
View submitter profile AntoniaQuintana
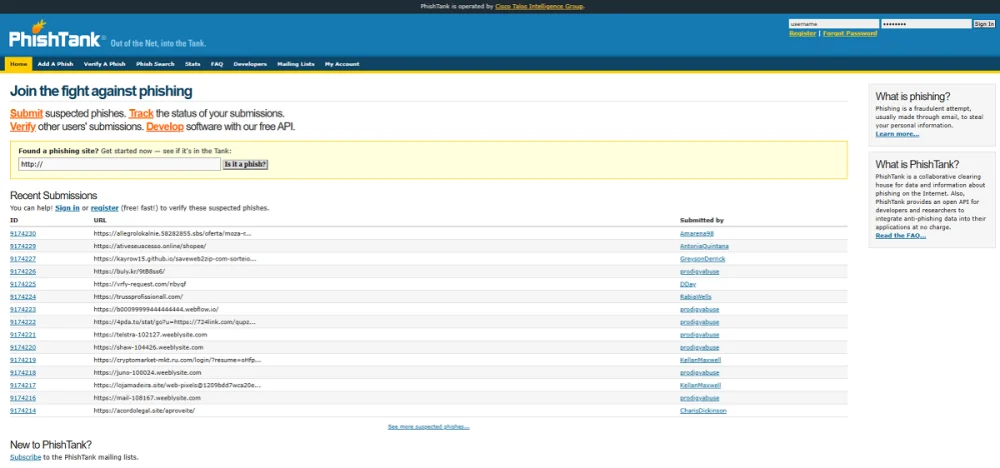pos(704,246)
